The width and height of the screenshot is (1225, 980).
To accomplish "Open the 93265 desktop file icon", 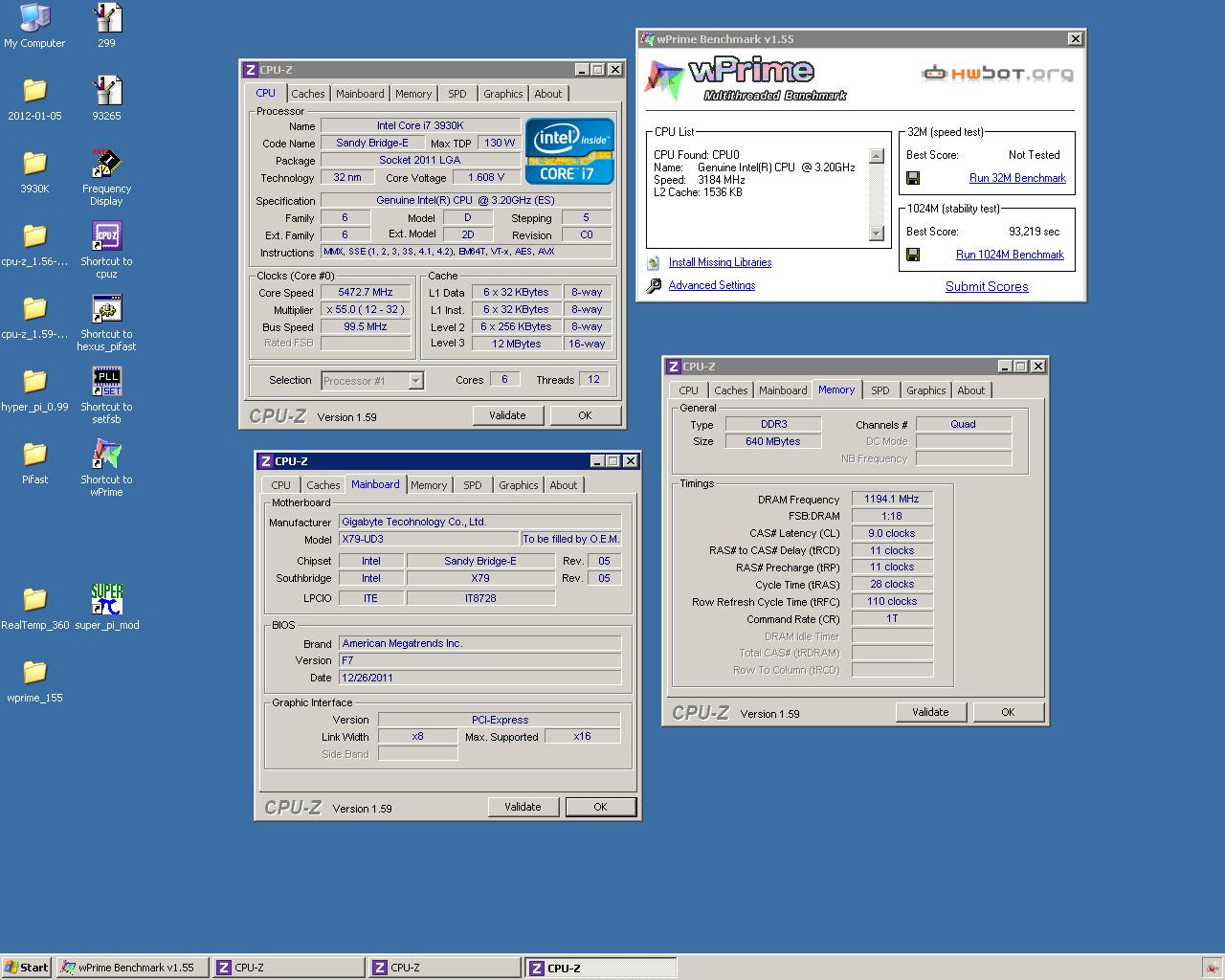I will point(106,91).
